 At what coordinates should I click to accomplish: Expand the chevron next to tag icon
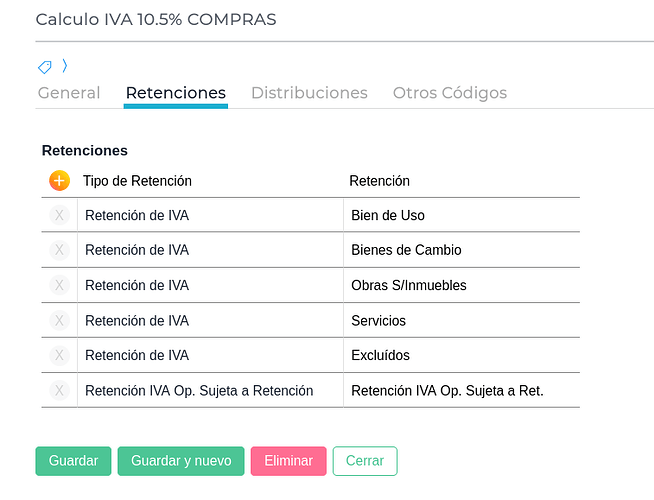65,66
